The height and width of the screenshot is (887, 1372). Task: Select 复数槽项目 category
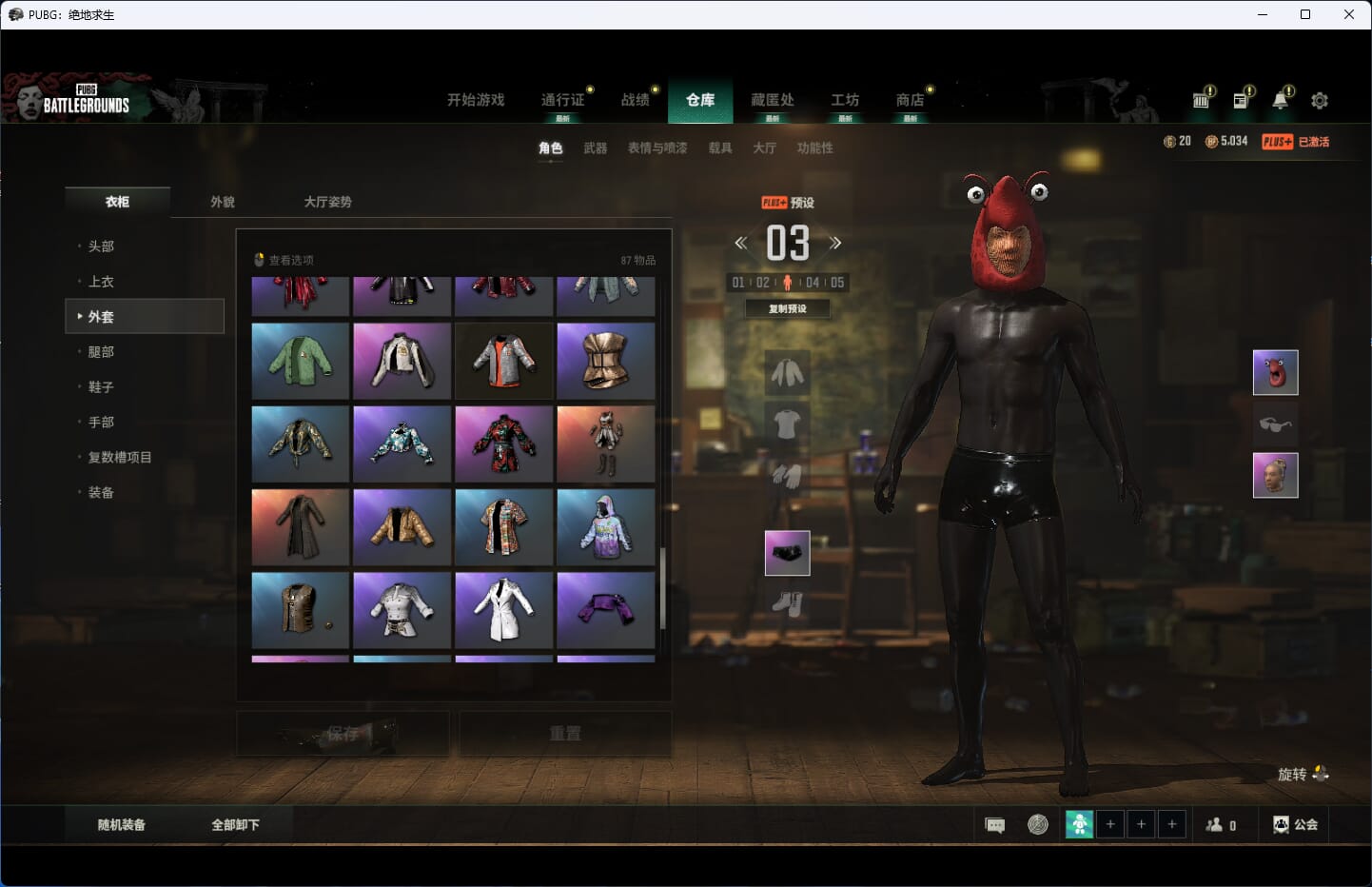[x=145, y=458]
